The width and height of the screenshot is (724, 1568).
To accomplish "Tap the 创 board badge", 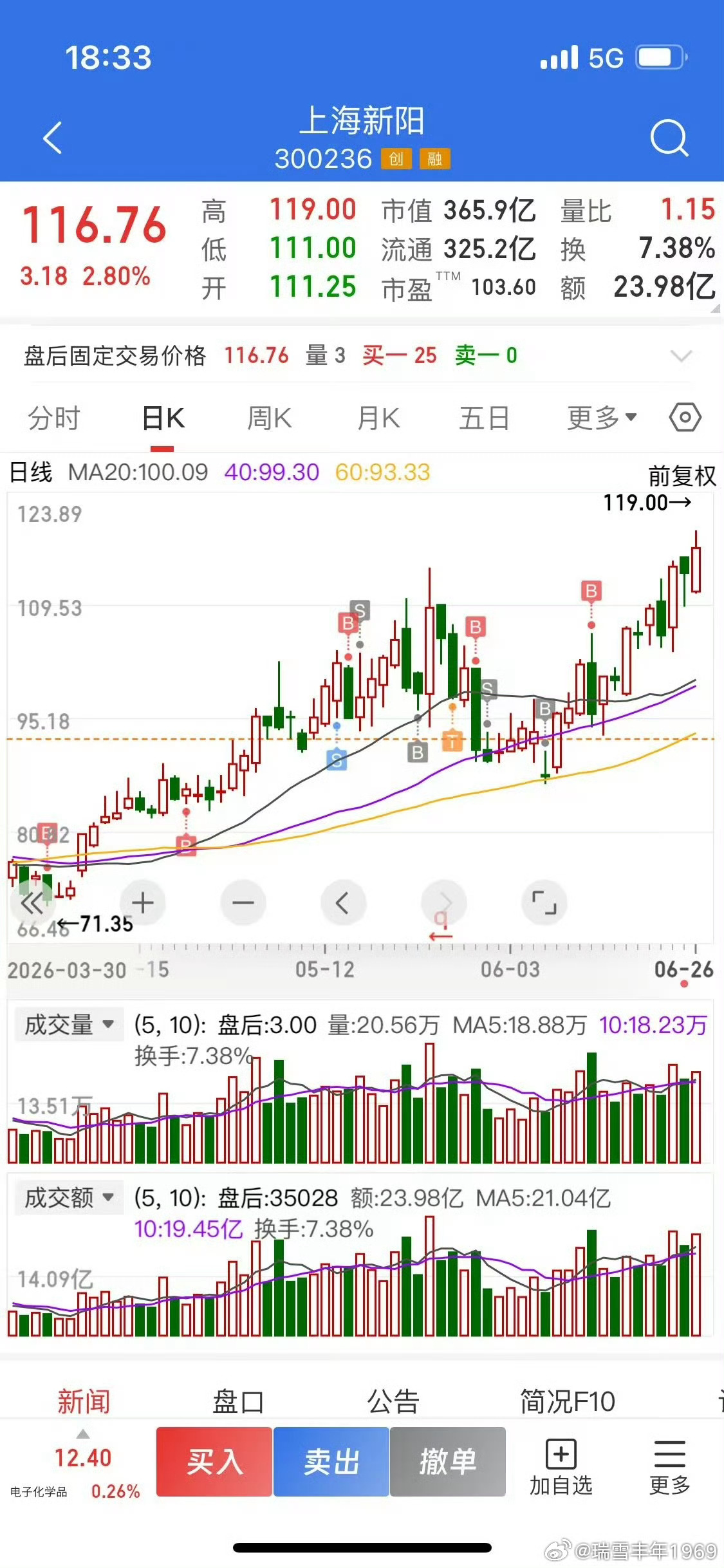I will click(x=396, y=158).
